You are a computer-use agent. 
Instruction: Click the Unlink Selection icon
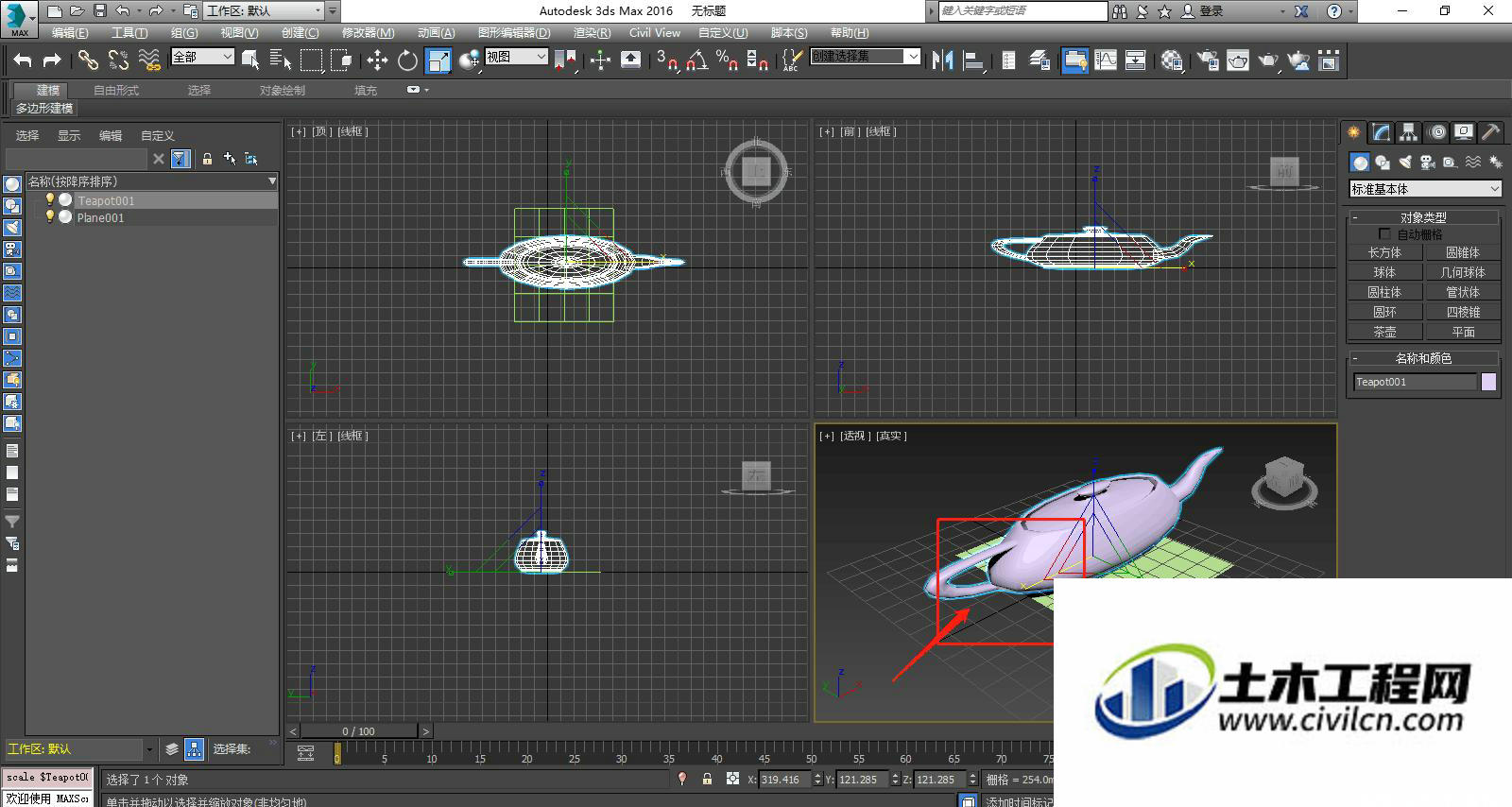click(x=118, y=60)
